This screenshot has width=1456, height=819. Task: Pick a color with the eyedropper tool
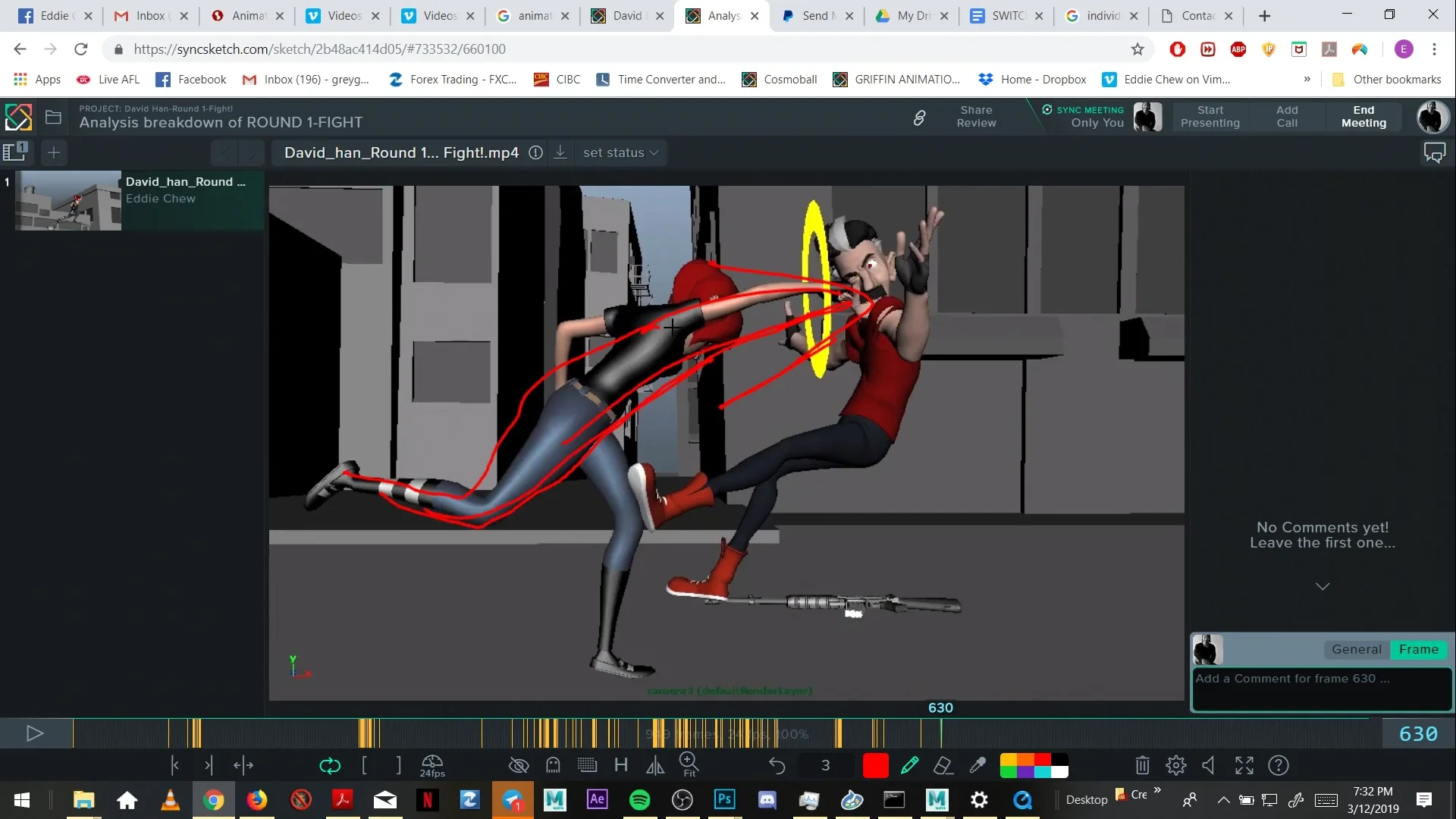click(977, 765)
